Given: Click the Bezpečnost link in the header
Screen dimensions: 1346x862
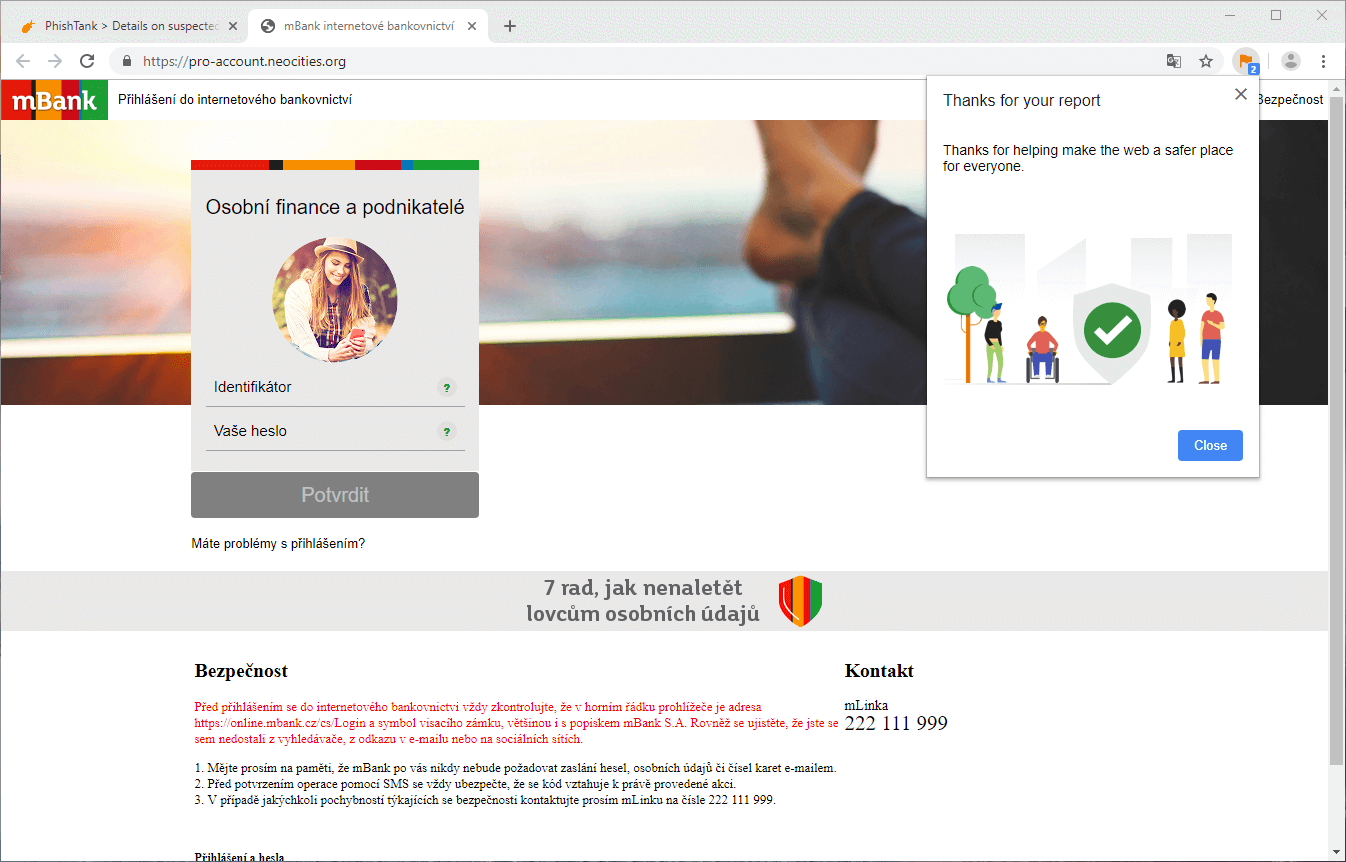Looking at the screenshot, I should click(1289, 100).
